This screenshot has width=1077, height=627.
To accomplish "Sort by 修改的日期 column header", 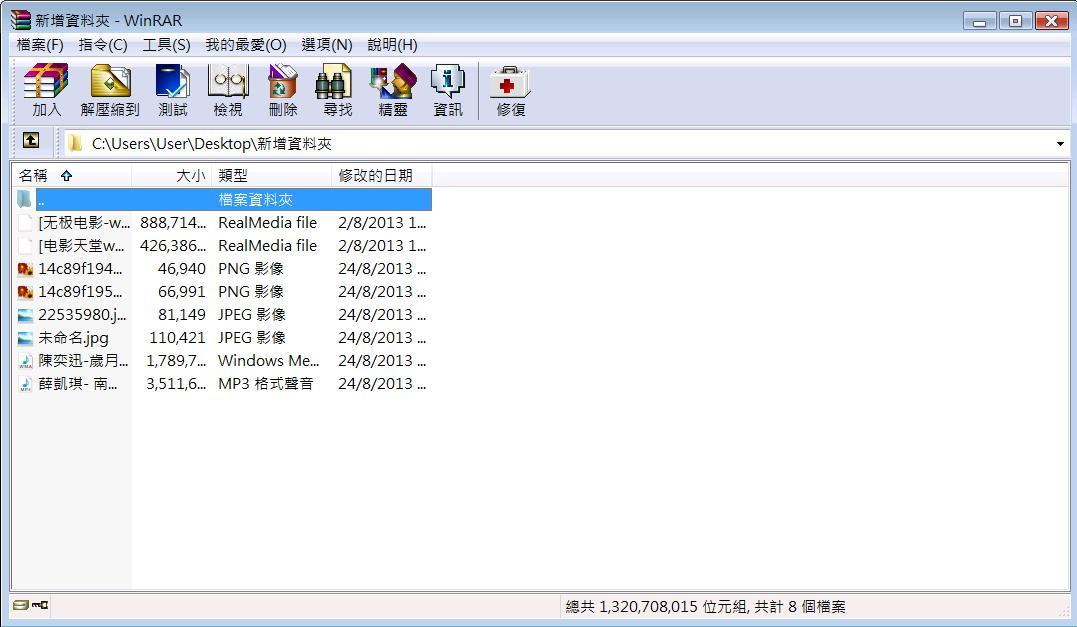I will [375, 175].
